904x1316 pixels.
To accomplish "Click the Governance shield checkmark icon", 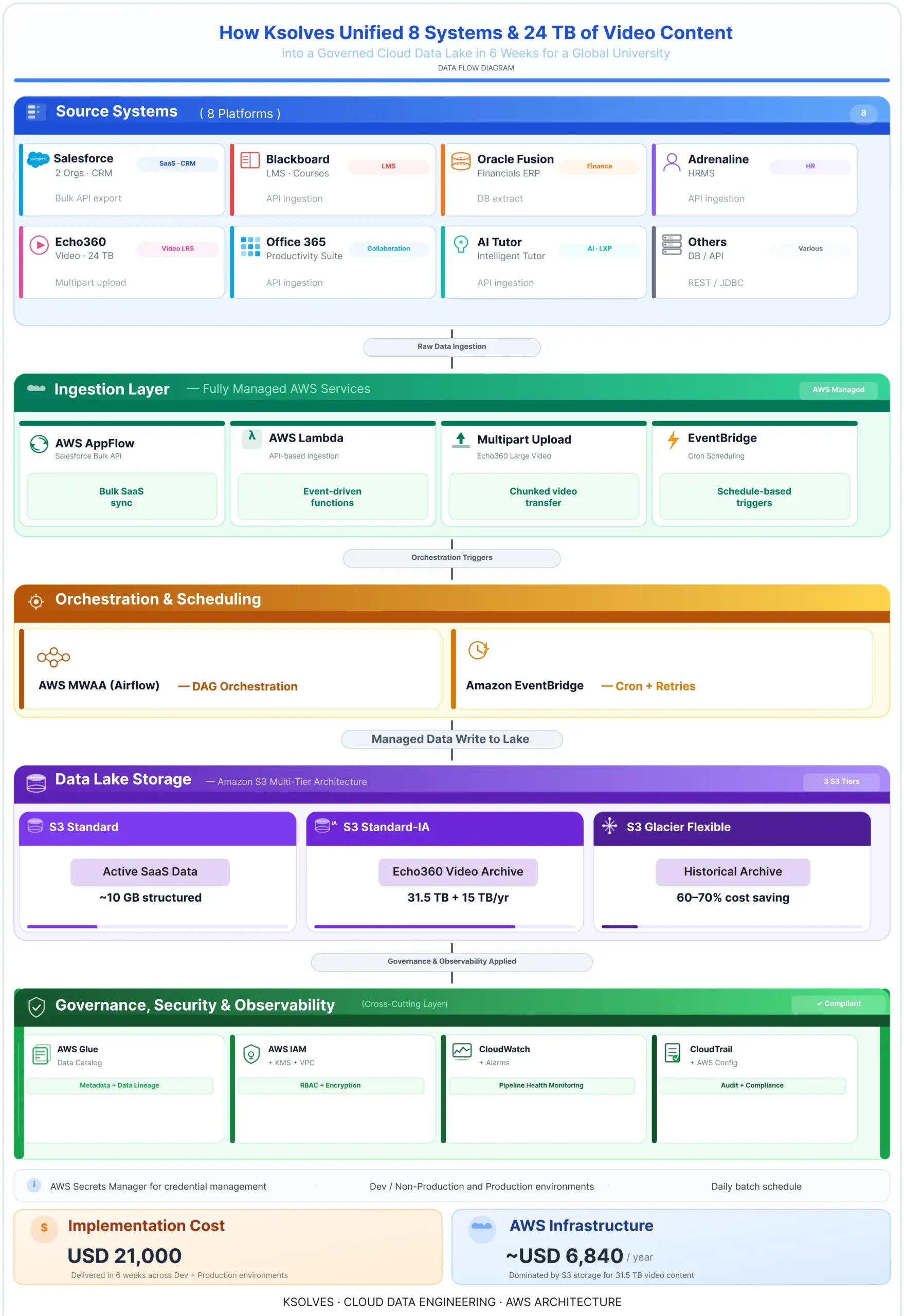I will click(x=37, y=1007).
